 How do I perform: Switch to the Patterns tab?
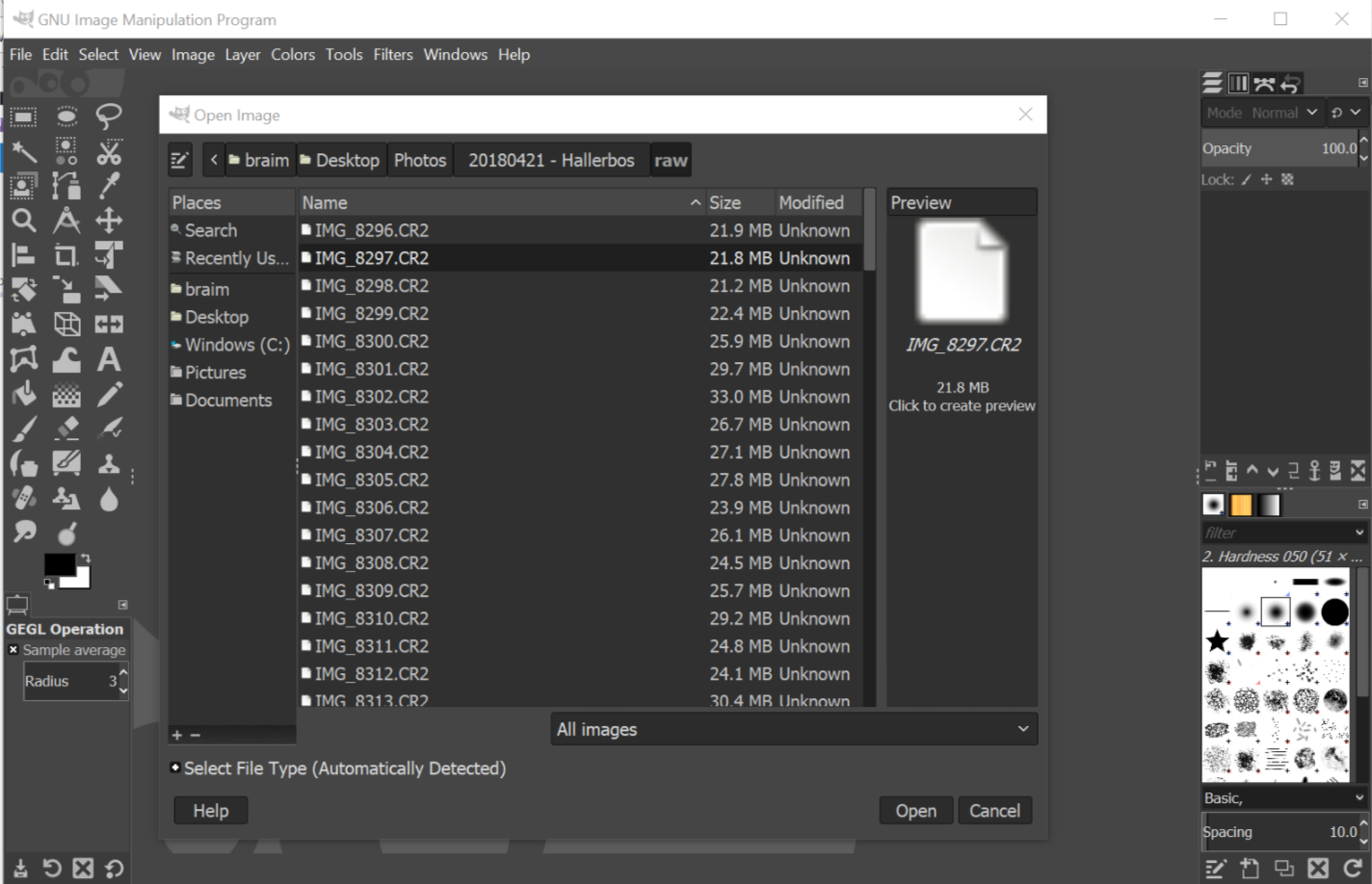(1241, 505)
